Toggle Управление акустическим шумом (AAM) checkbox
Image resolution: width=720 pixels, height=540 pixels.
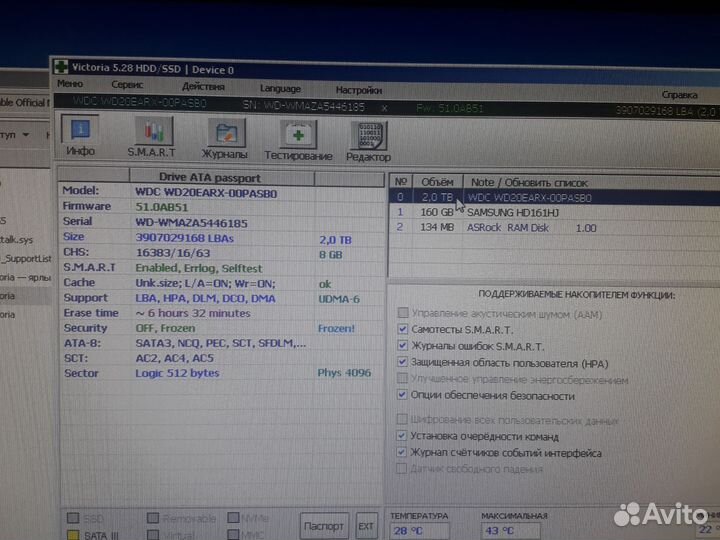403,313
